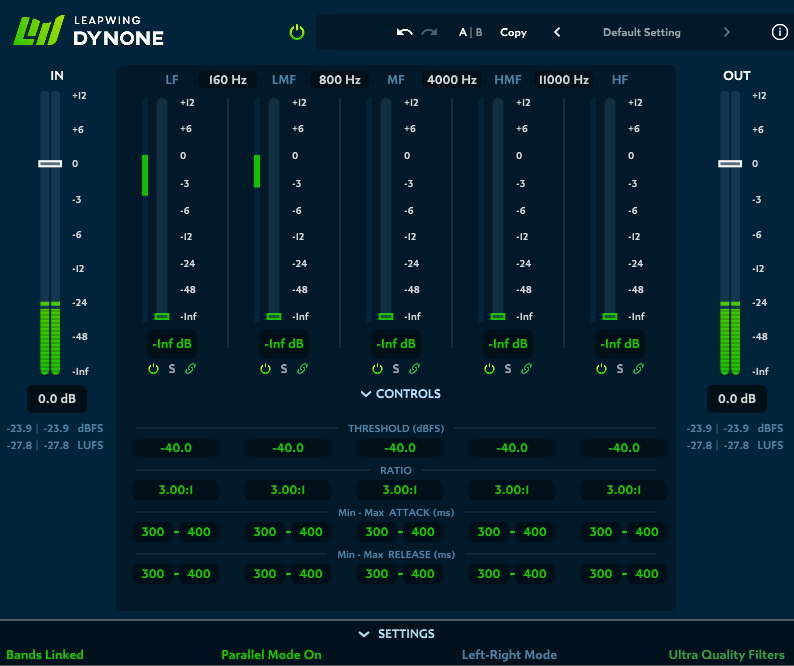Toggle the Ultra Quality Filters setting
Image resolution: width=794 pixels, height=666 pixels.
pos(727,655)
